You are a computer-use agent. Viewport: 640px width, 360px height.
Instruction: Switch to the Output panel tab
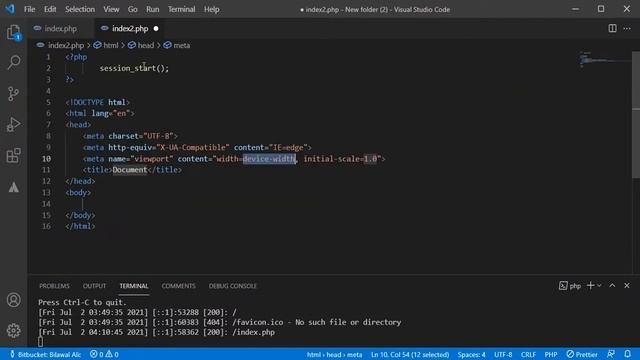coord(94,286)
